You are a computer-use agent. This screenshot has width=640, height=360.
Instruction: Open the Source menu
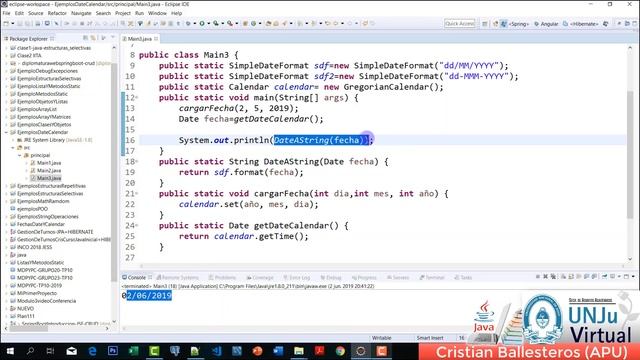pos(36,13)
